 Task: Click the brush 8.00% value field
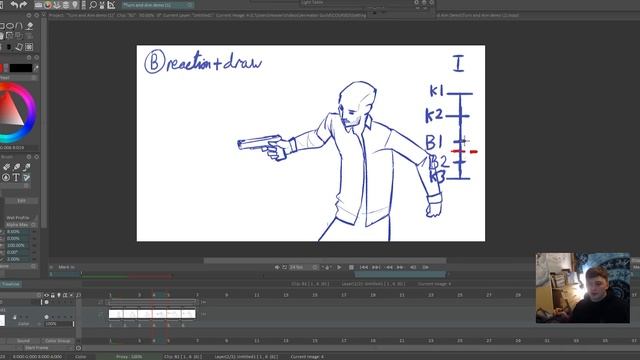tap(18, 232)
